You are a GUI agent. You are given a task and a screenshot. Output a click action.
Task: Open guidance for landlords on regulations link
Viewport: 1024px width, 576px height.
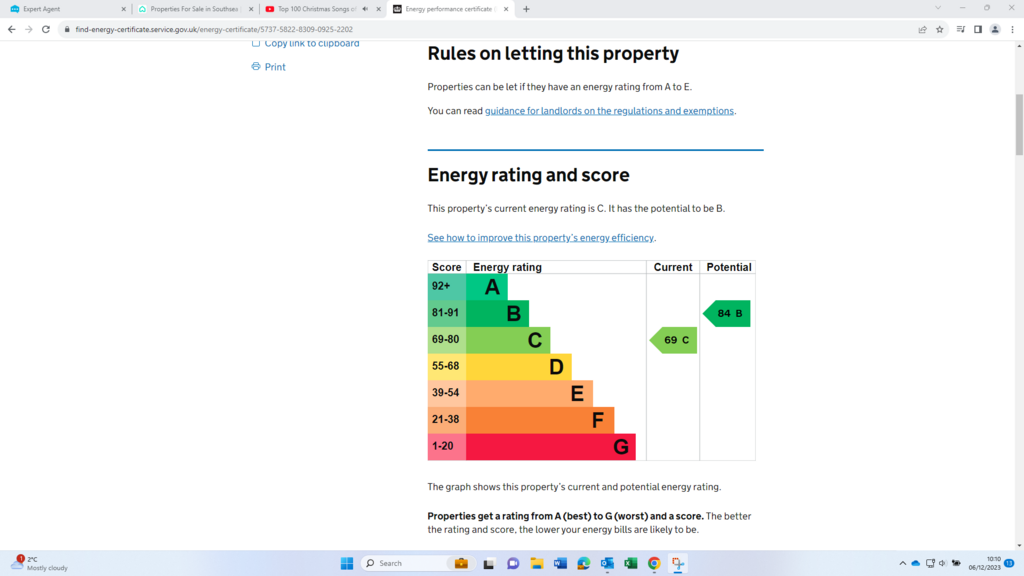[x=609, y=111]
